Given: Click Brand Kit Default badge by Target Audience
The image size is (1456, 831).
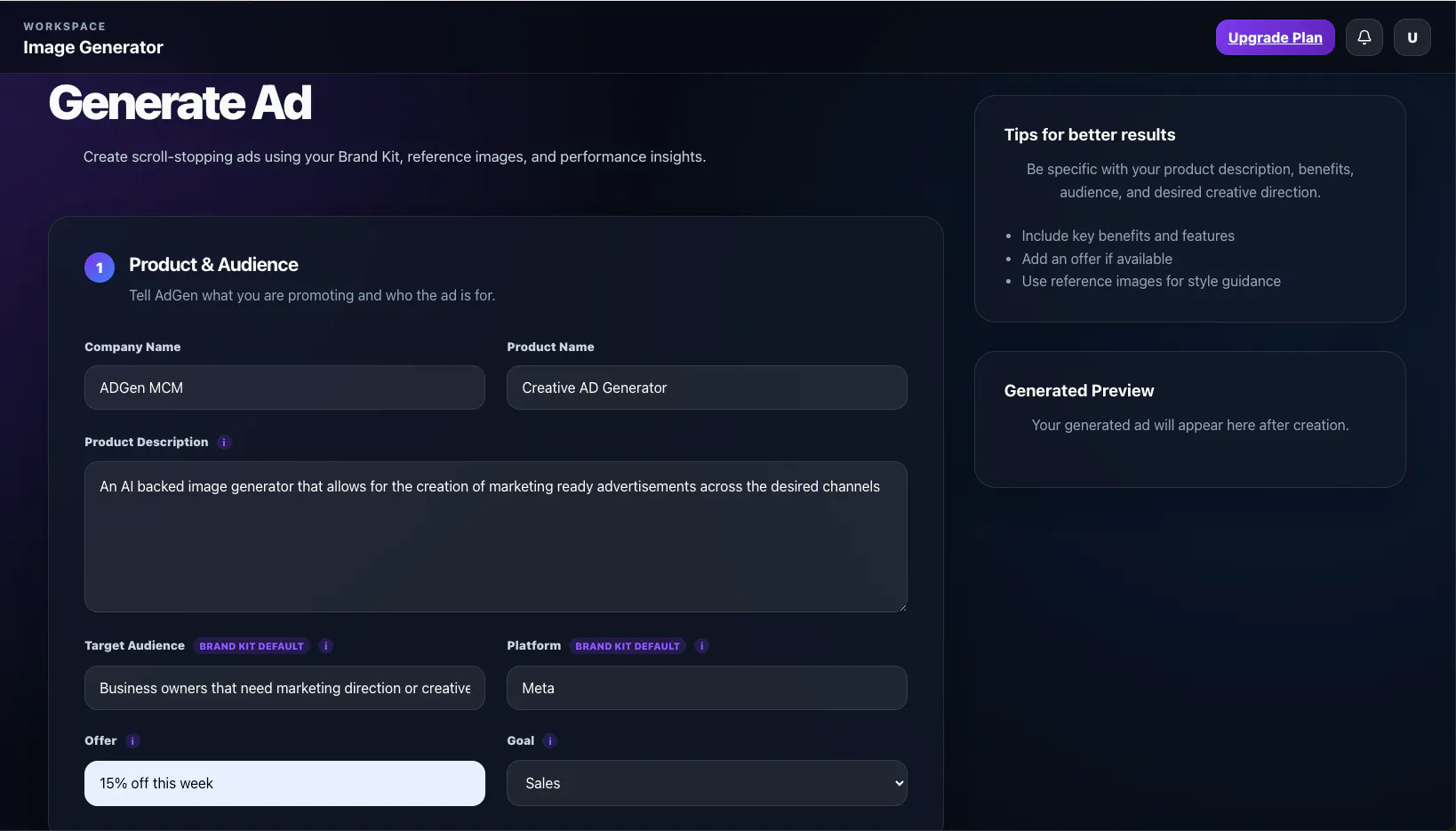Looking at the screenshot, I should click(x=252, y=646).
